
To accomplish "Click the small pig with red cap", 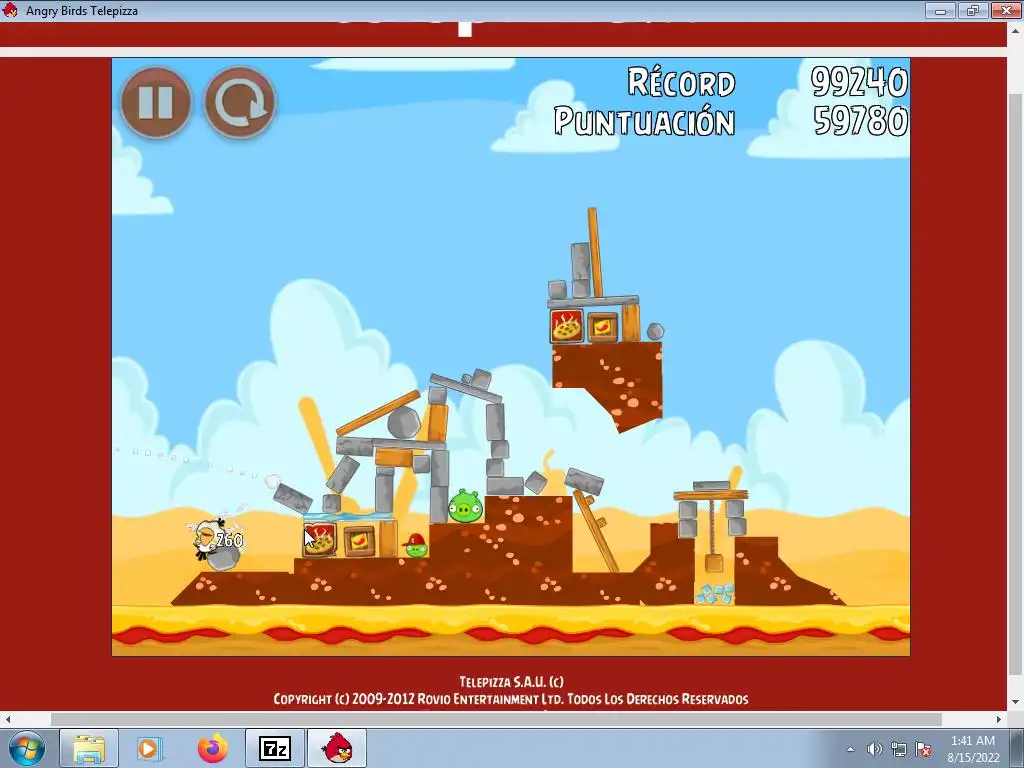I will (415, 546).
